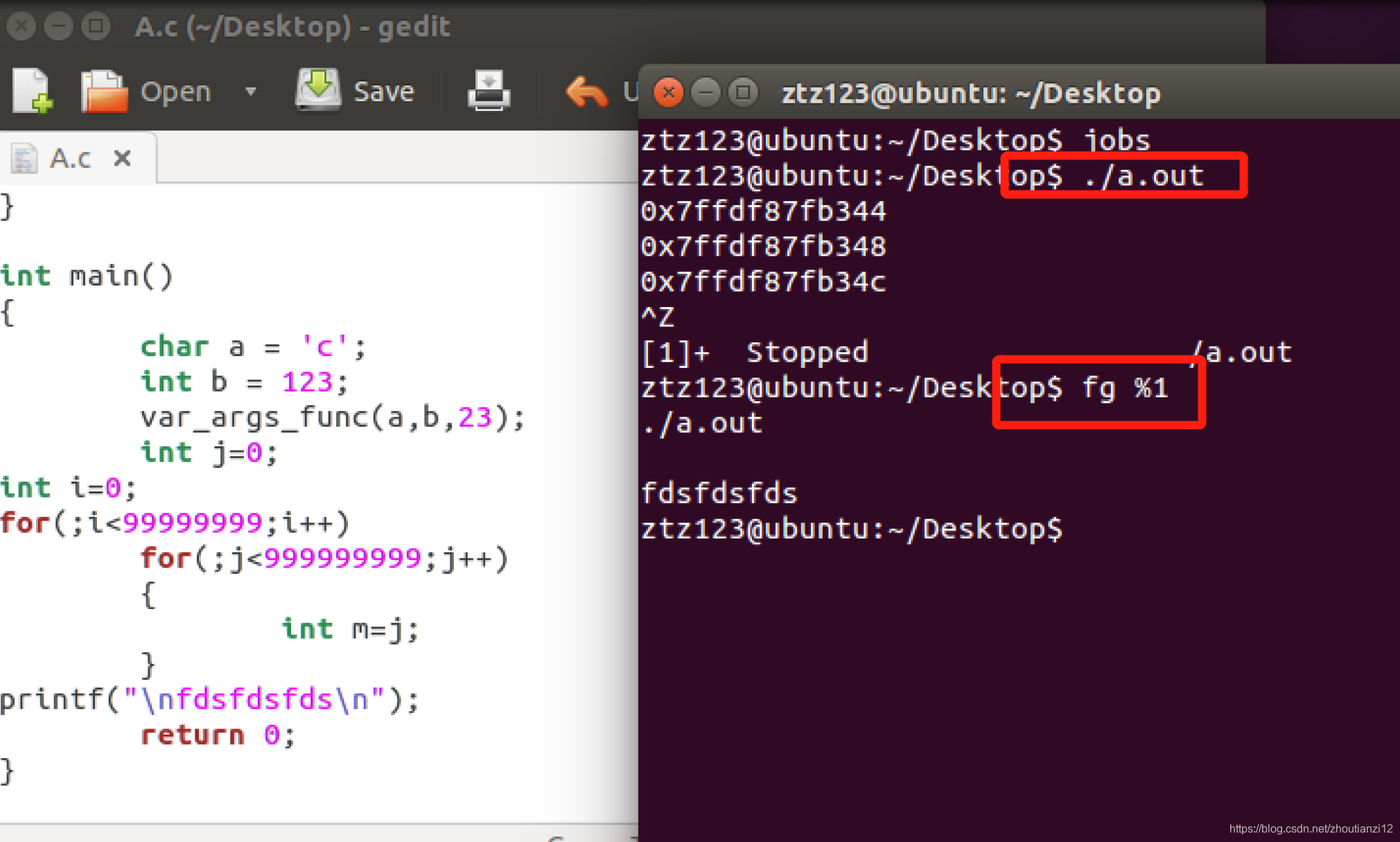Minimize the gedit window
The height and width of the screenshot is (842, 1400).
[58, 26]
